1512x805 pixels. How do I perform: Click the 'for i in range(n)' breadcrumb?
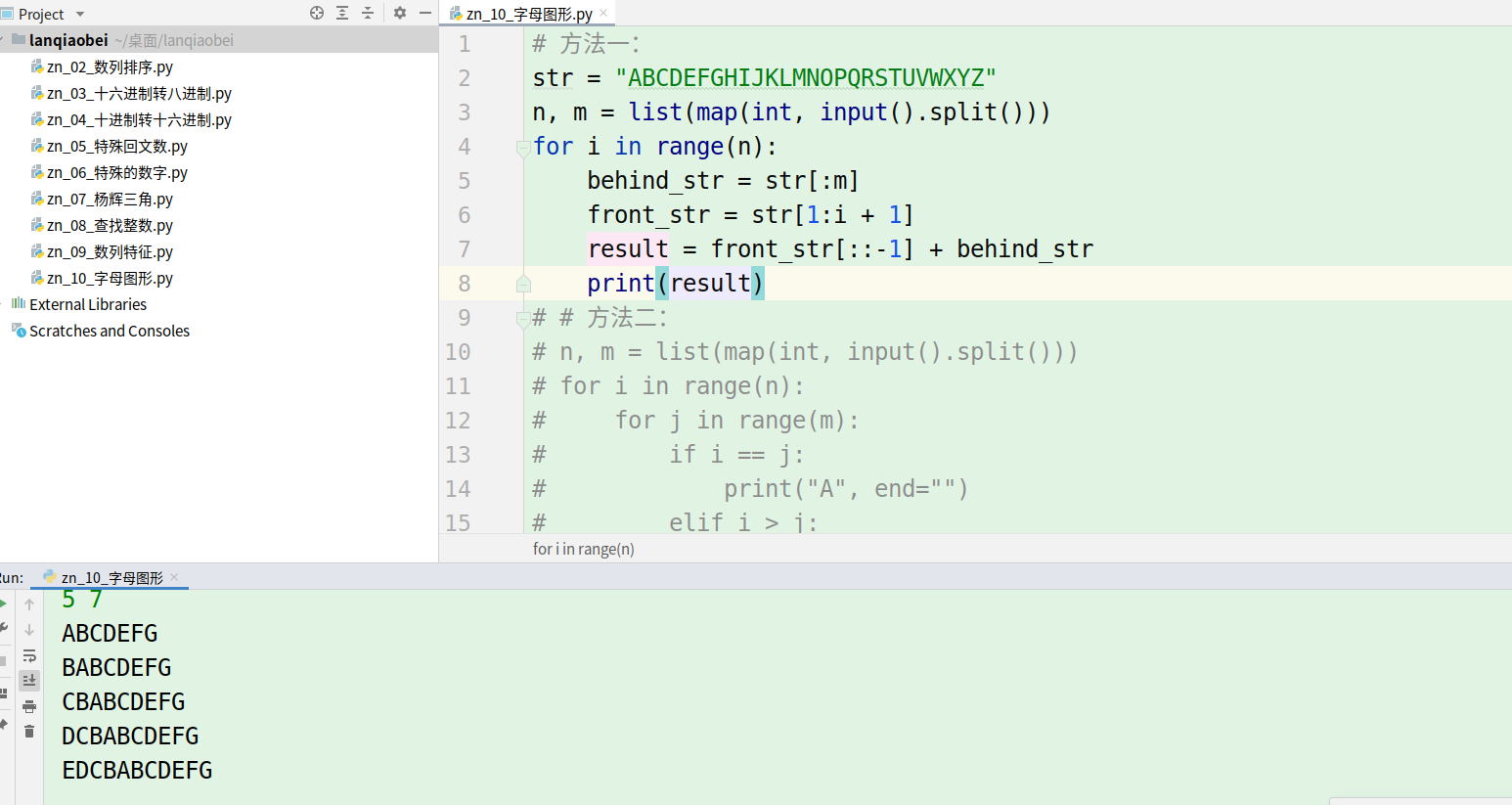pyautogui.click(x=584, y=549)
